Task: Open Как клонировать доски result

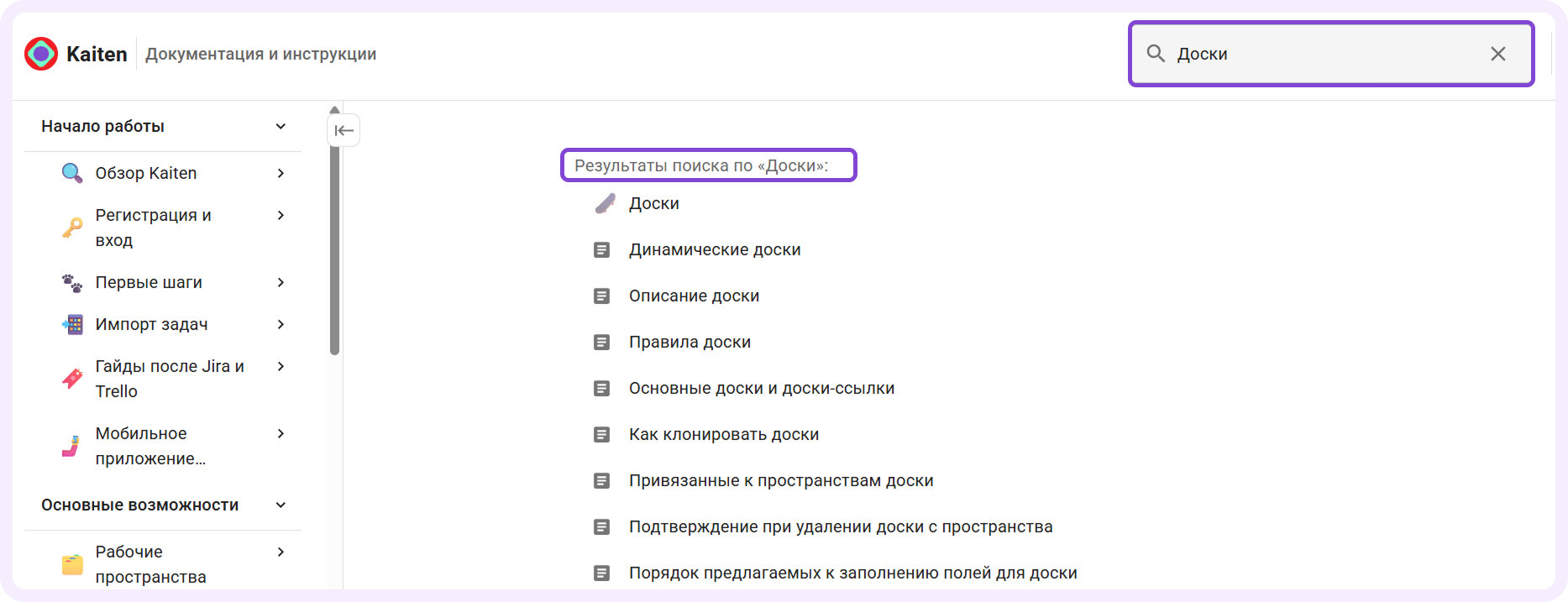Action: 724,434
